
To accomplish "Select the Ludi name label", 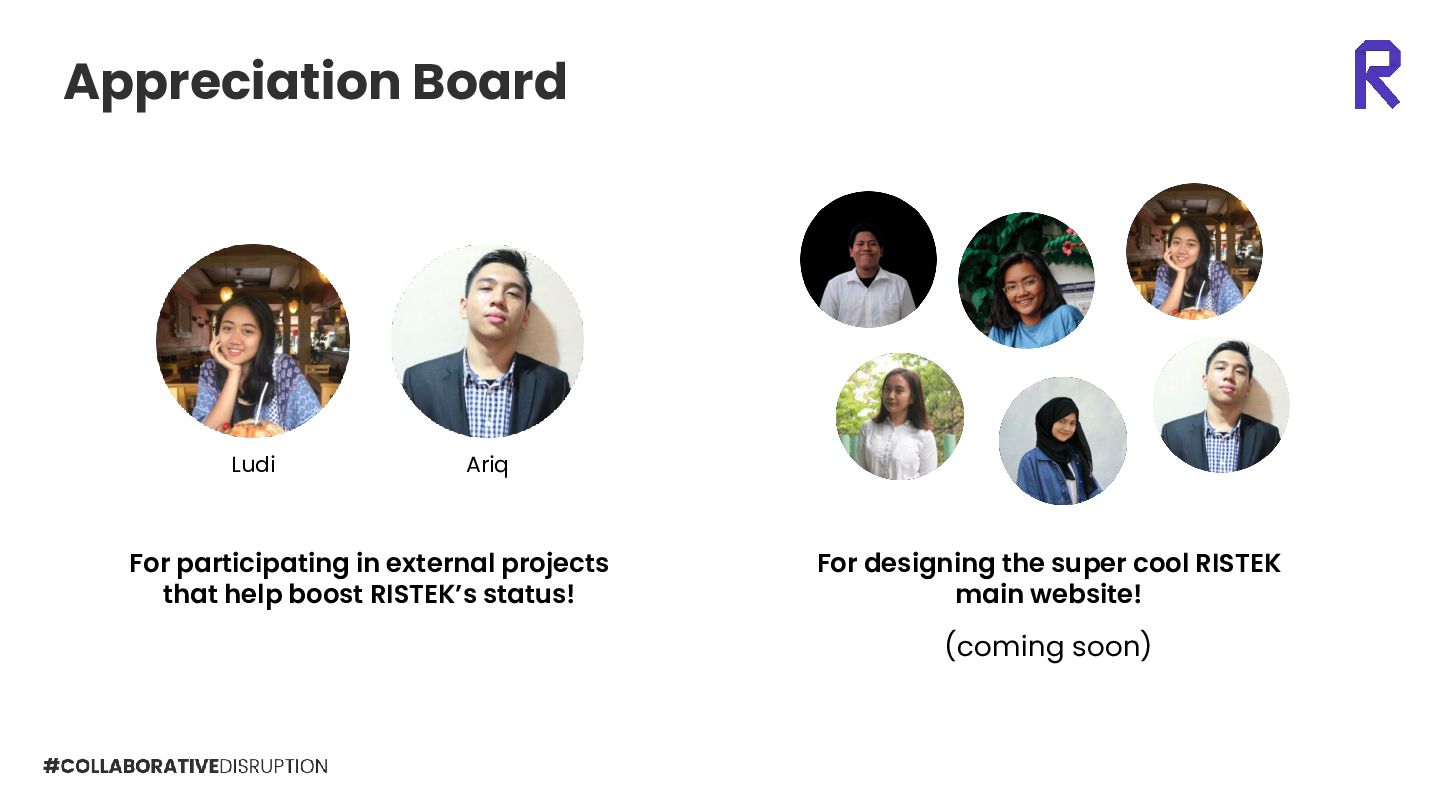I will point(253,465).
